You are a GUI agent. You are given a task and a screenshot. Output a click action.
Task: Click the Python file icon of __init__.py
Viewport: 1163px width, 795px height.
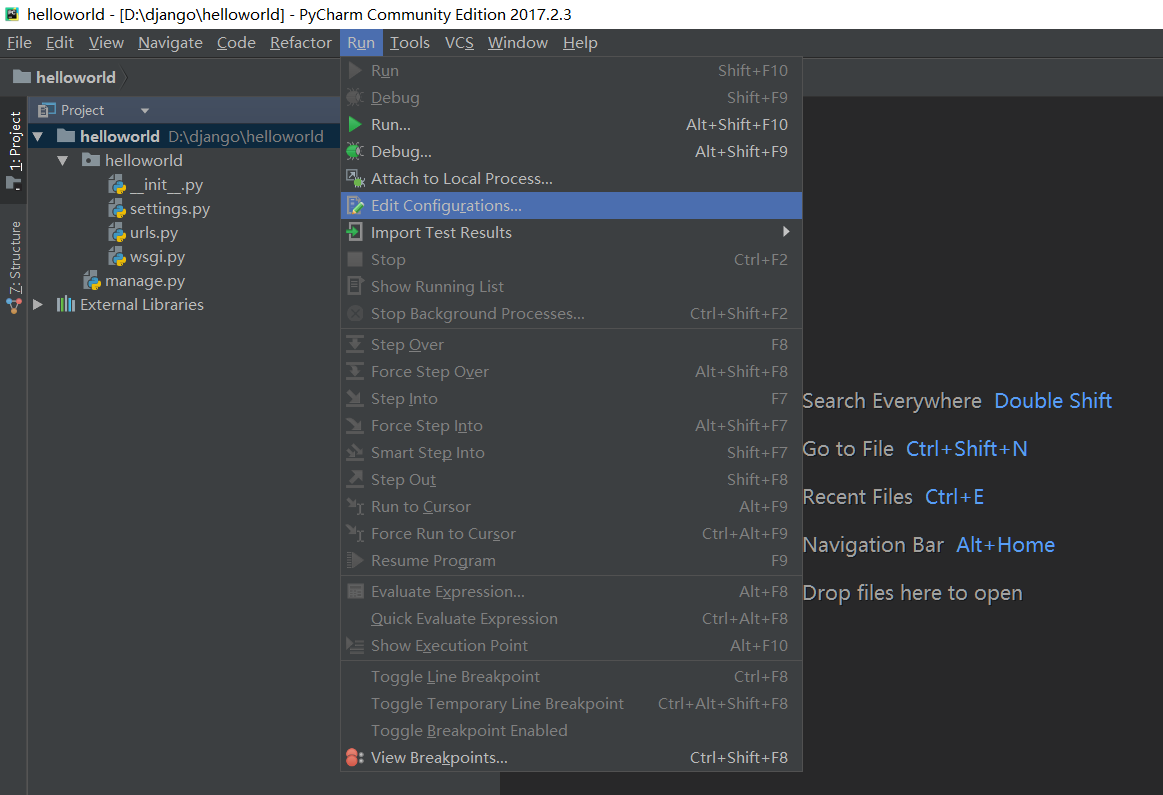(117, 185)
